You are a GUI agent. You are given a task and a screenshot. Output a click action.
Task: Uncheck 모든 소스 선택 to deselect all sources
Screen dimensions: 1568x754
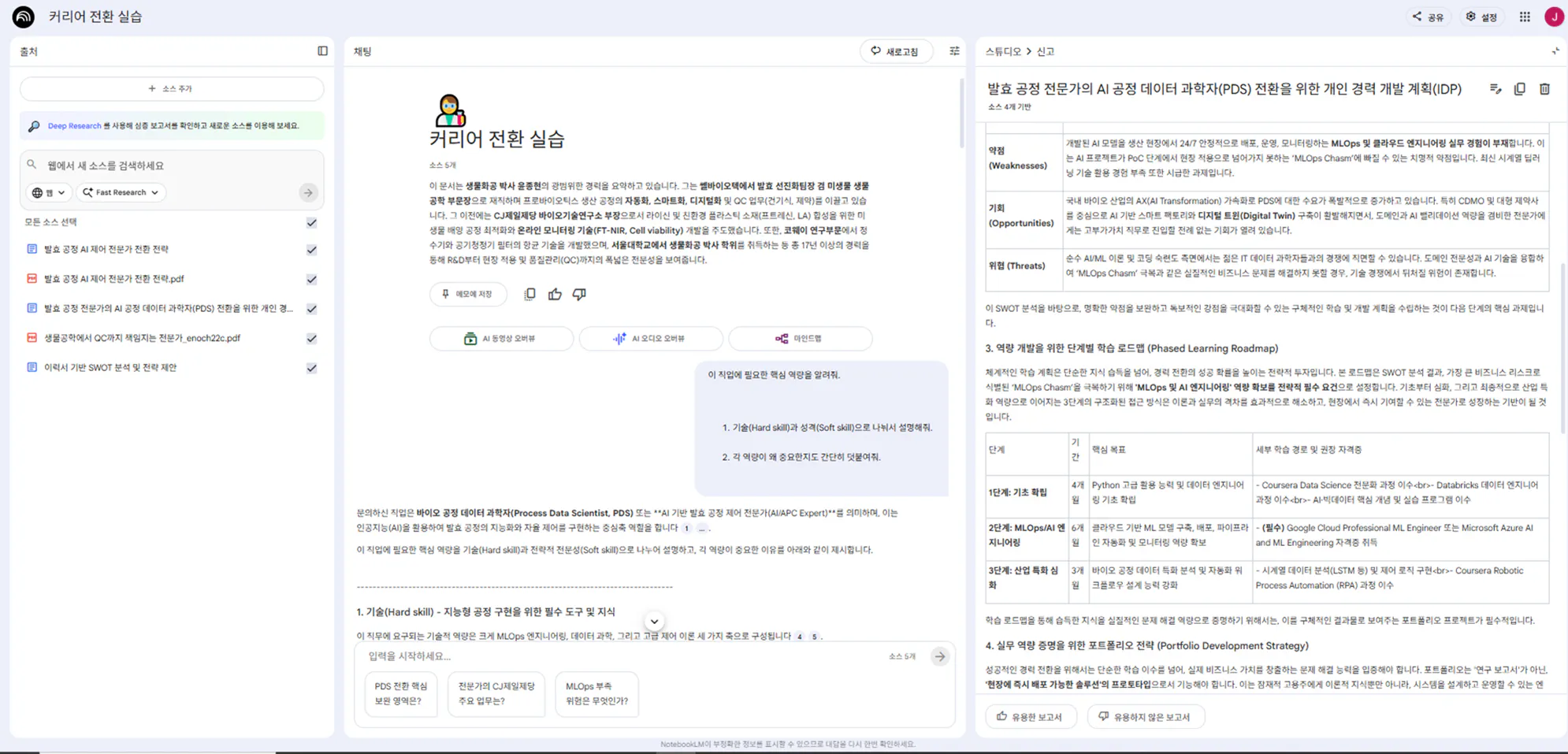311,223
